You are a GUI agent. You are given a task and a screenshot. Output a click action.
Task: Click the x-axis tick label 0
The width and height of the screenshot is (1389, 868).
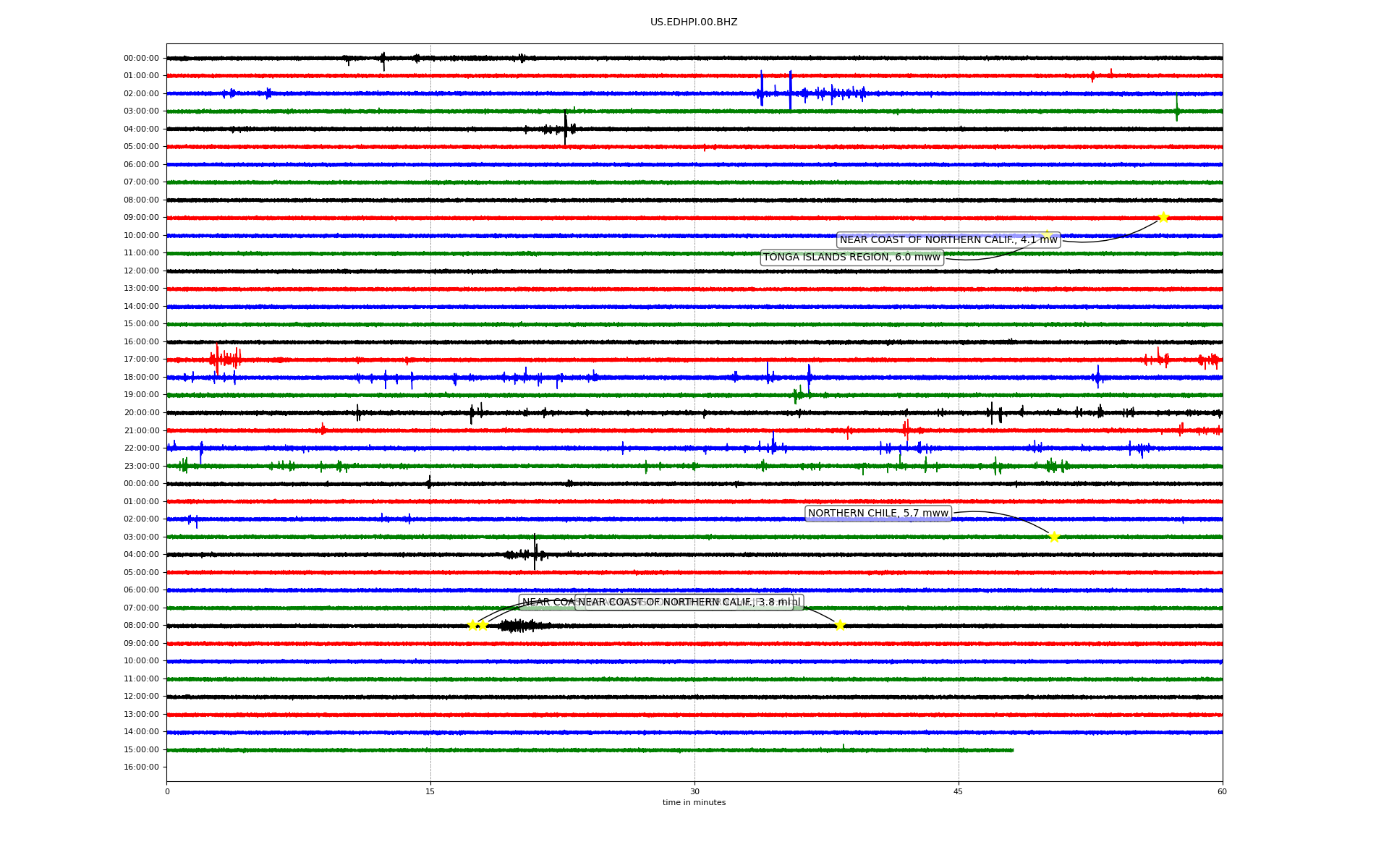pyautogui.click(x=167, y=791)
